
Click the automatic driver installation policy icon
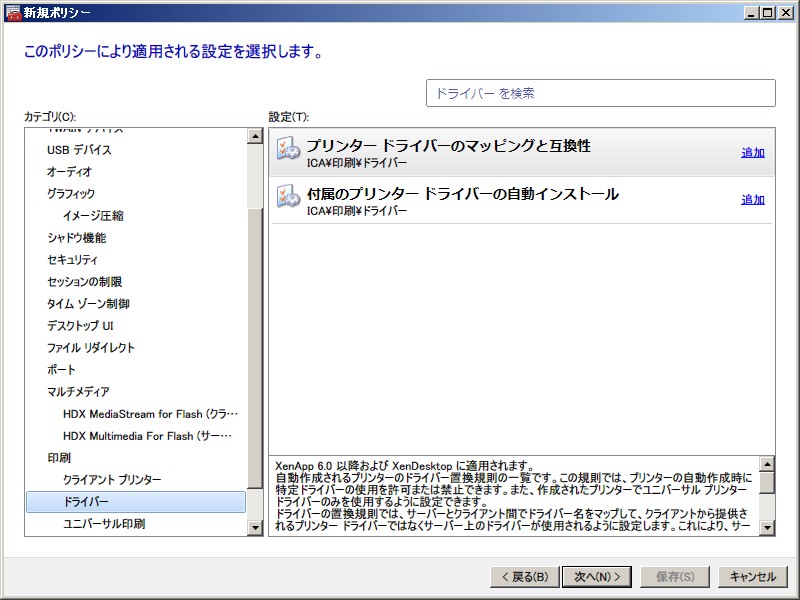coord(288,198)
